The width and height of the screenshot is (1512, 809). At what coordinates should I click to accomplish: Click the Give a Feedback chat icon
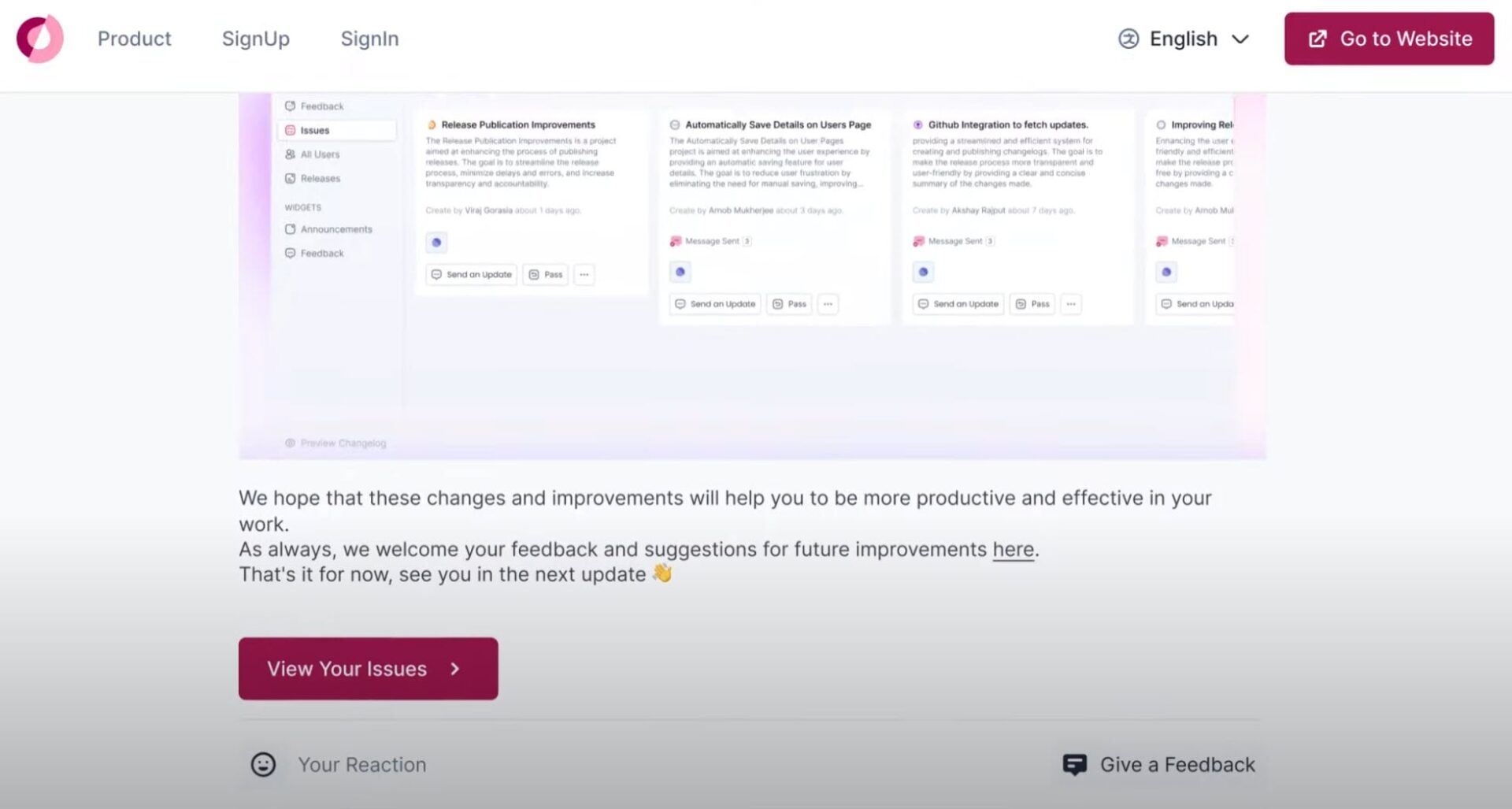[1075, 764]
